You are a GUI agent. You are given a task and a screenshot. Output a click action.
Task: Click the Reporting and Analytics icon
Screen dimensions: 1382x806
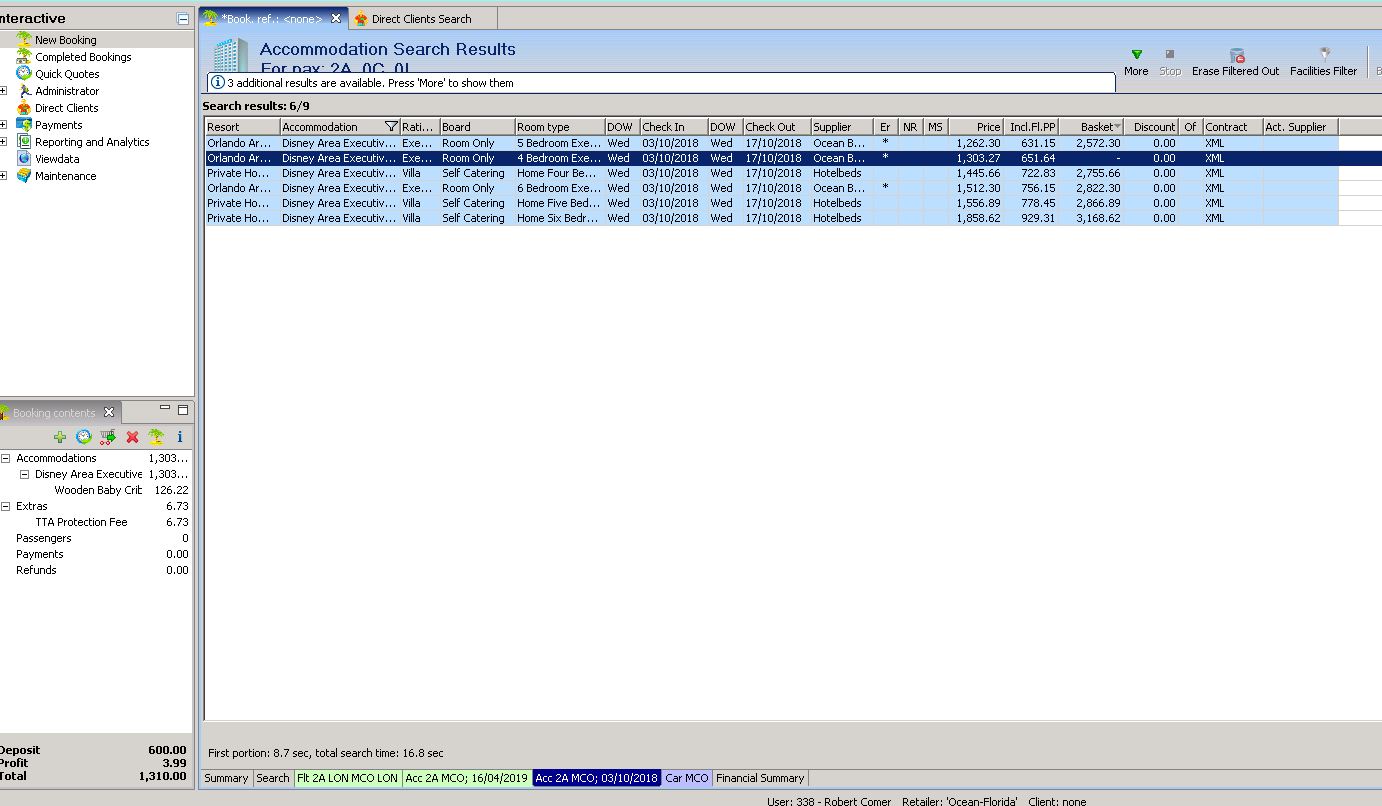click(x=26, y=142)
